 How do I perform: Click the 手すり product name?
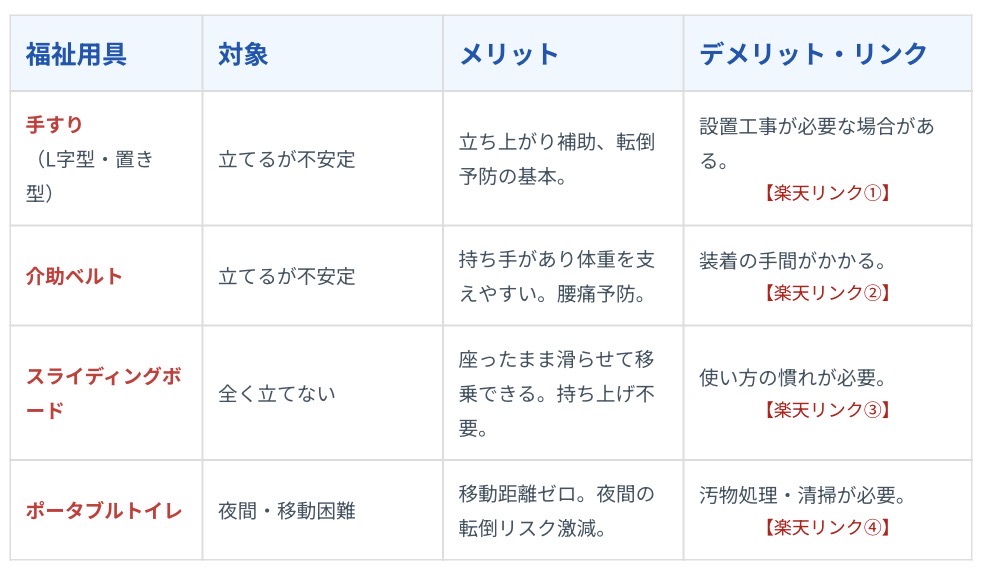pos(54,126)
